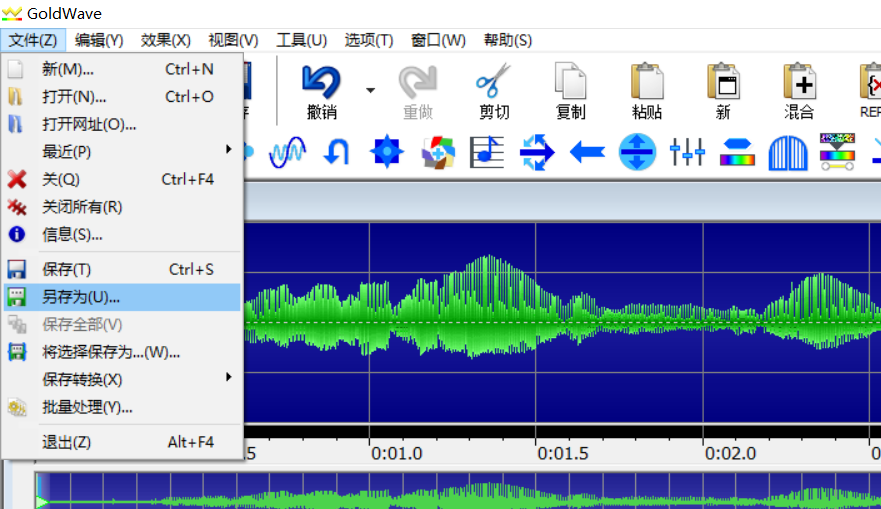Click the 重做 redo toolbar button

tap(418, 92)
